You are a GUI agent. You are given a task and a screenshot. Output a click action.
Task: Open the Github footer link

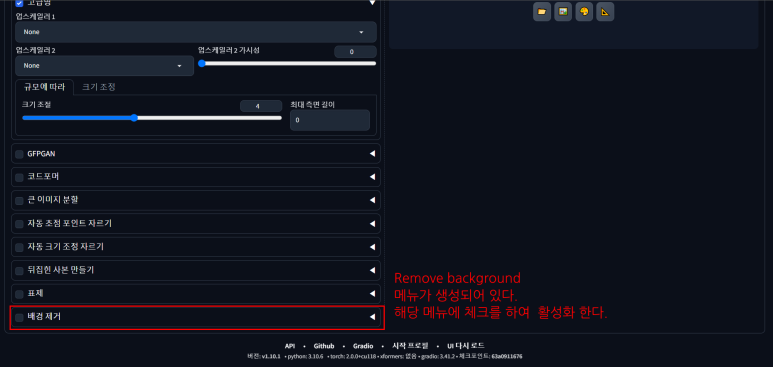point(324,346)
